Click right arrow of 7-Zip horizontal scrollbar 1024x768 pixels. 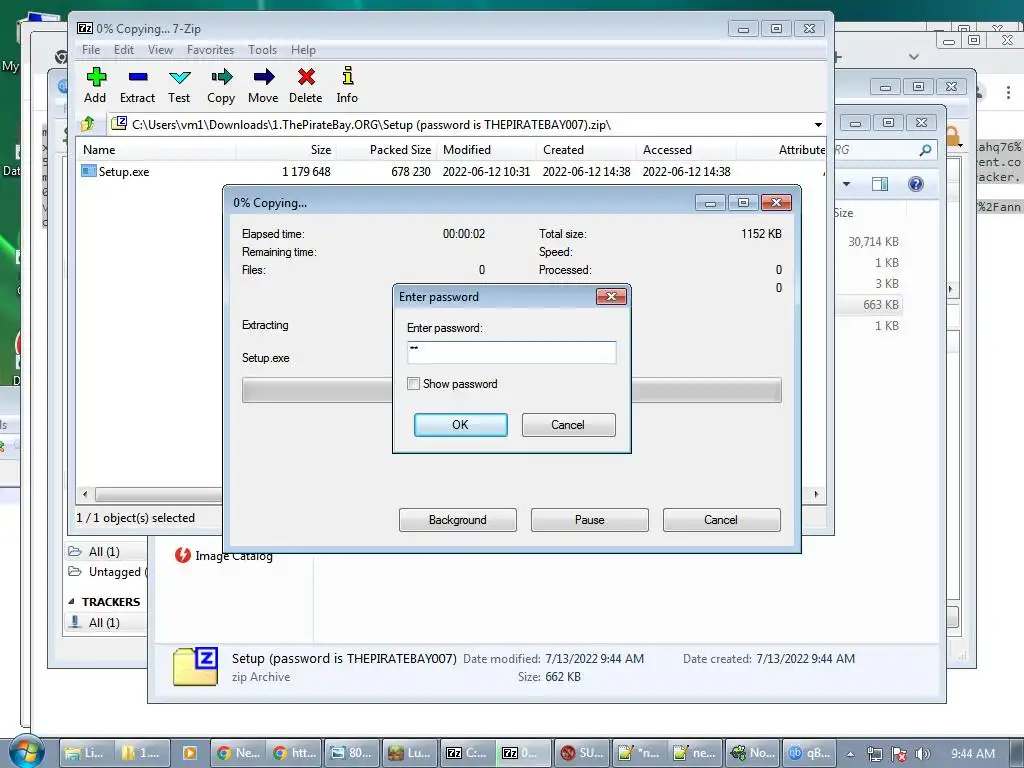tap(816, 494)
